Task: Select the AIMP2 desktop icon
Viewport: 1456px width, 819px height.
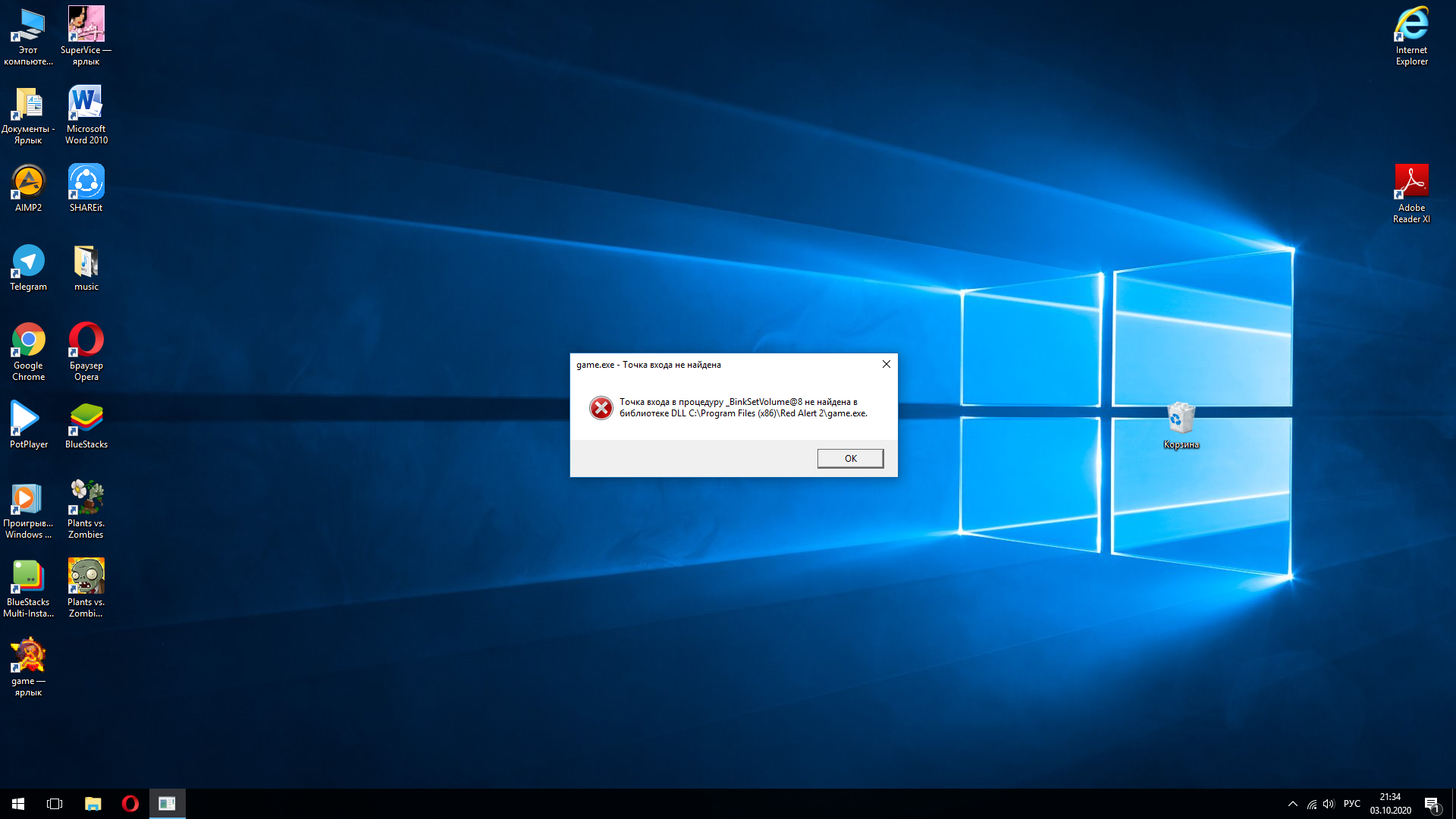Action: [28, 183]
